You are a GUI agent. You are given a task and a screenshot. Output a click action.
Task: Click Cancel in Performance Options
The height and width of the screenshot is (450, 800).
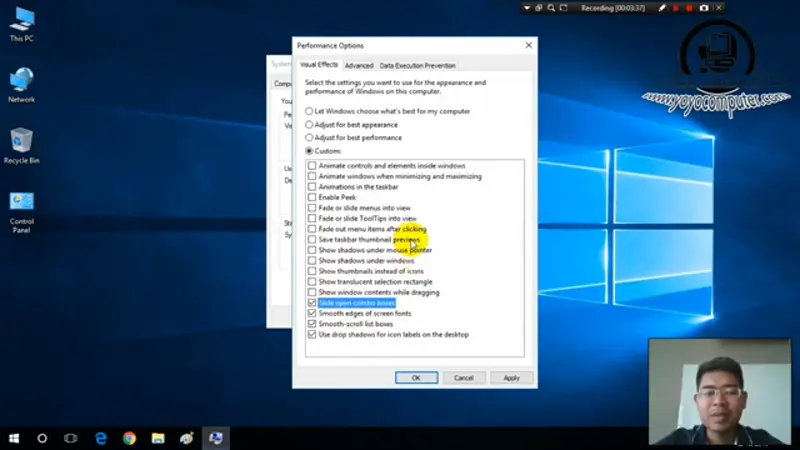click(464, 378)
